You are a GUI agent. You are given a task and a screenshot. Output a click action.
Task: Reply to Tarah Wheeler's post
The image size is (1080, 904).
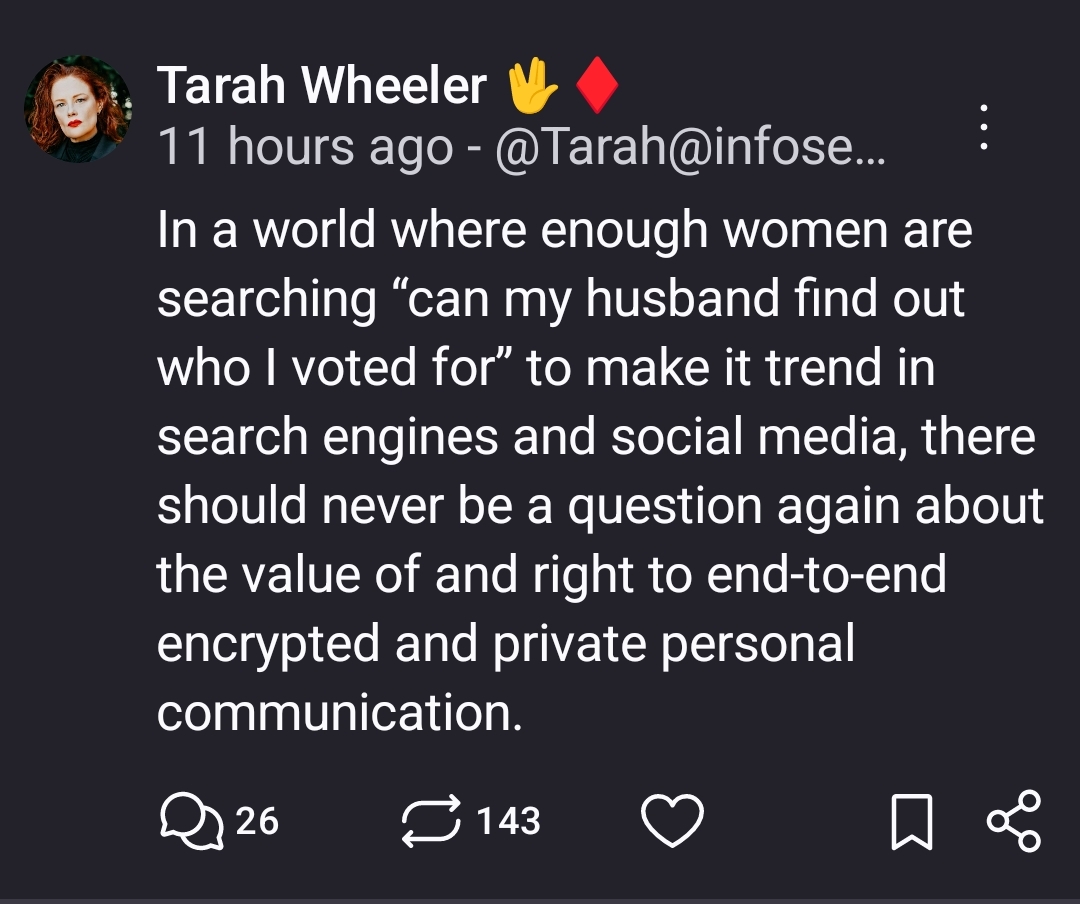click(x=191, y=822)
